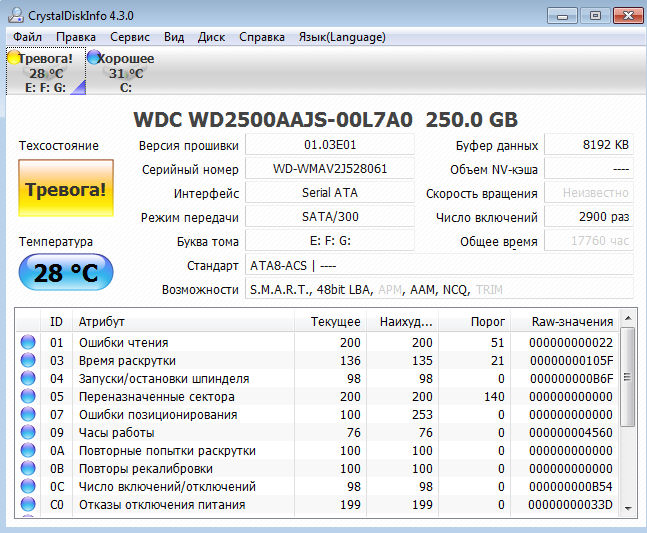Click the blue status icon for attribute 01
647x533 pixels.
pyautogui.click(x=28, y=342)
